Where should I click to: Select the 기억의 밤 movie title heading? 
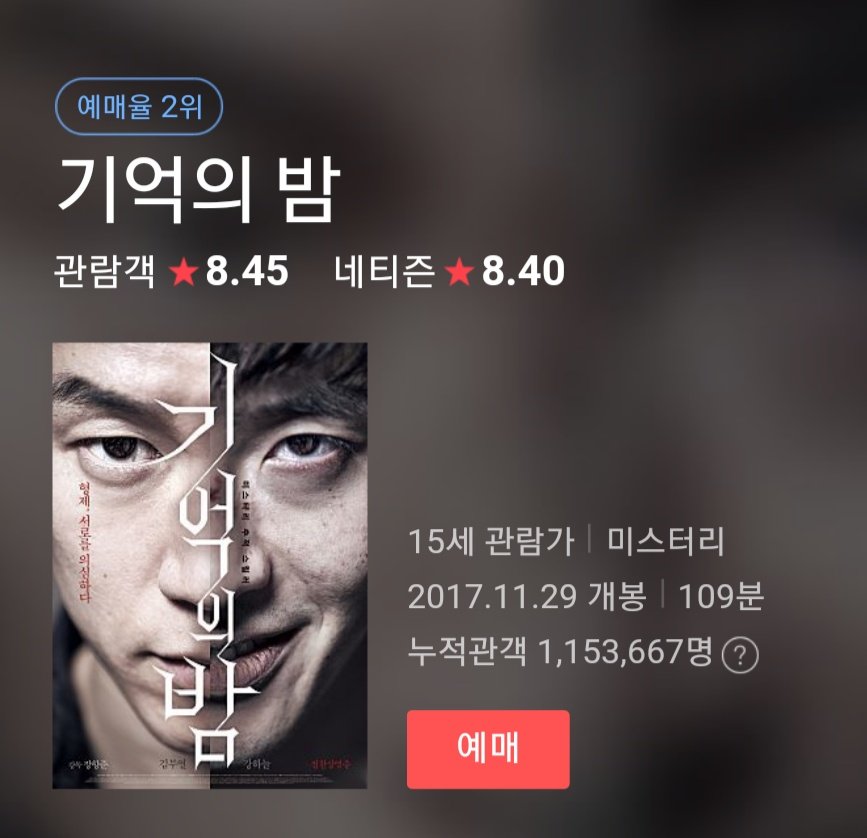(197, 191)
